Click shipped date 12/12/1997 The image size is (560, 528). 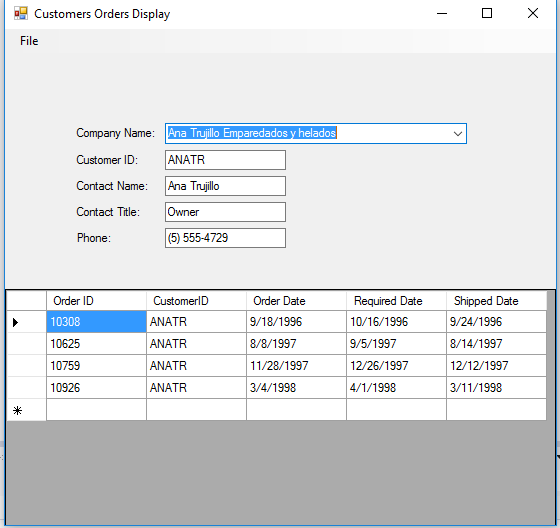[496, 366]
